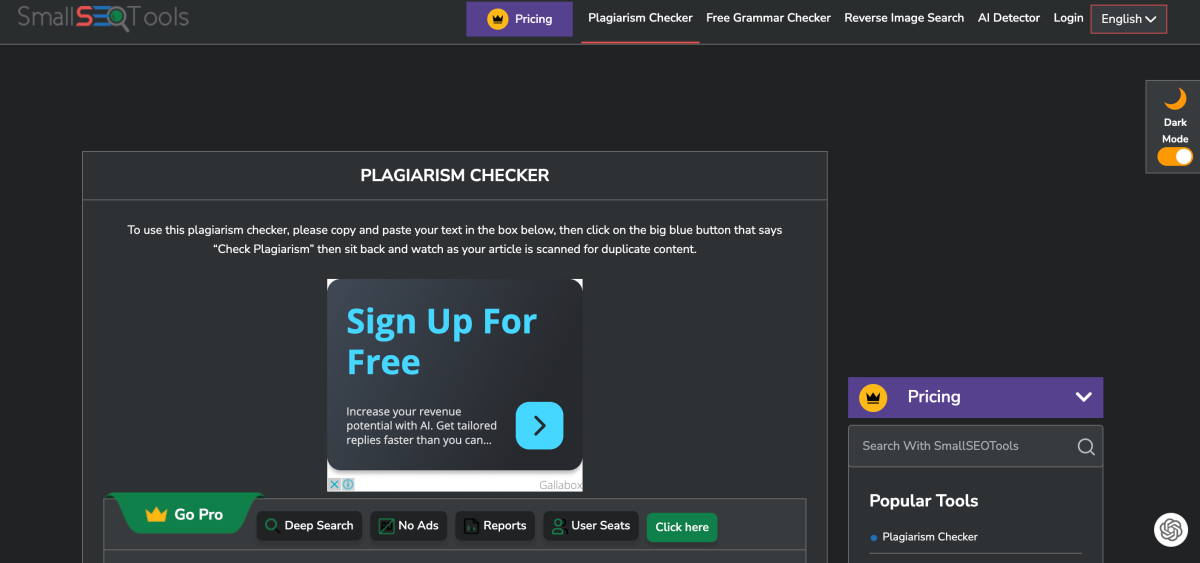Screen dimensions: 1200x563
Task: Click the search magnifier icon in sidebar
Action: click(x=1085, y=446)
